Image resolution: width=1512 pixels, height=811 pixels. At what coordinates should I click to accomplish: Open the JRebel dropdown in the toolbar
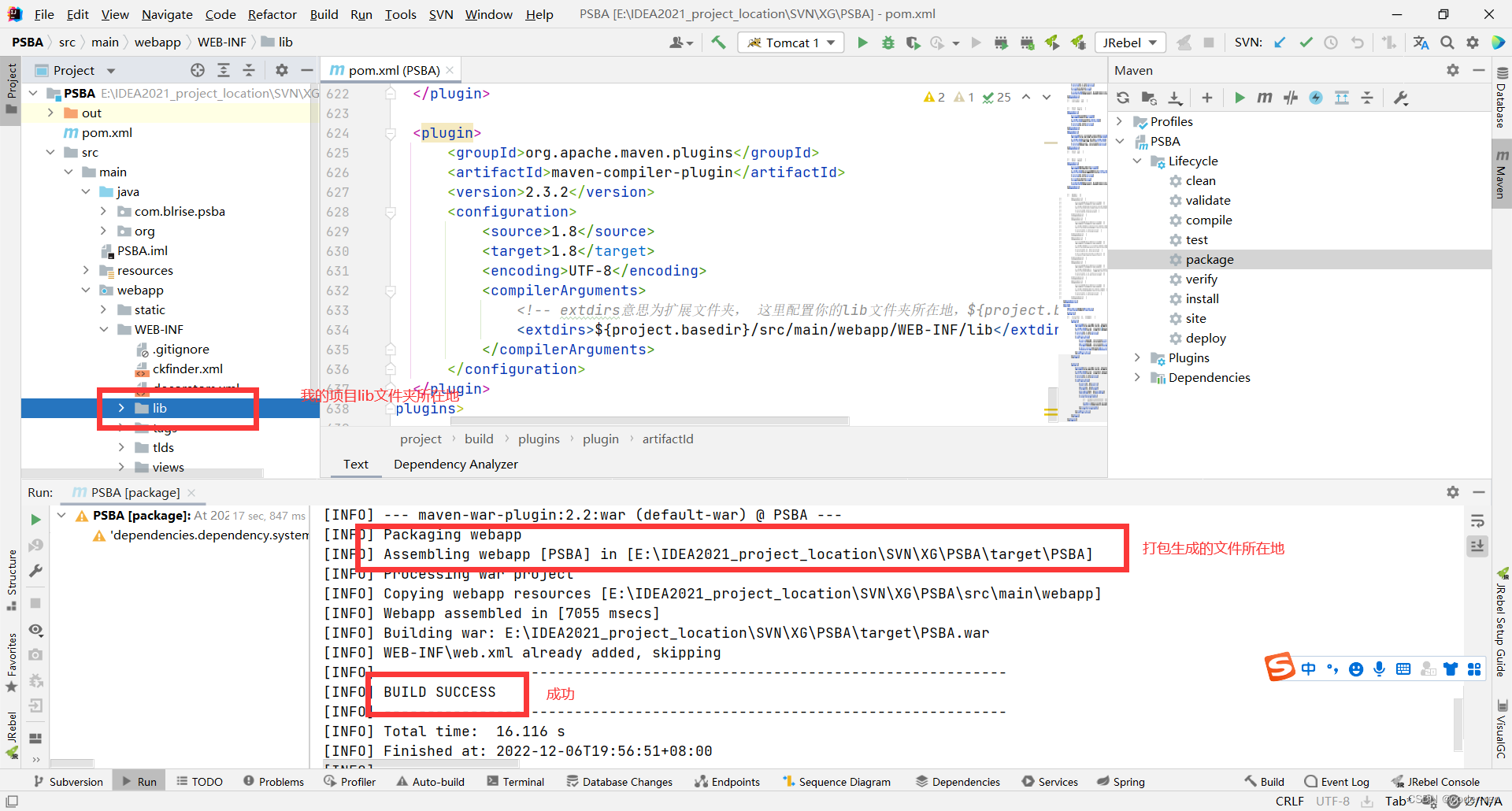click(1130, 43)
